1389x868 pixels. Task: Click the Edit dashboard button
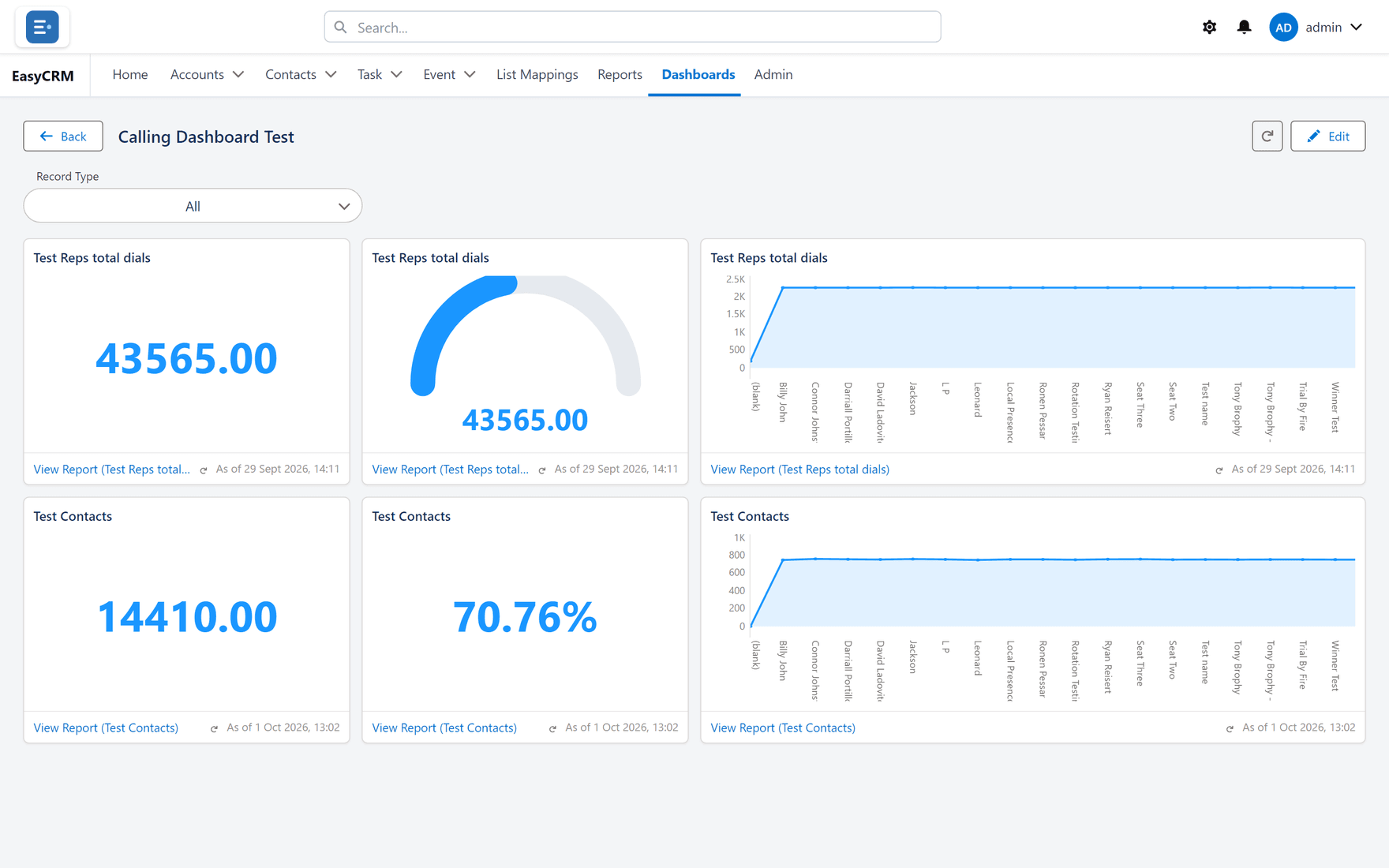pos(1327,136)
